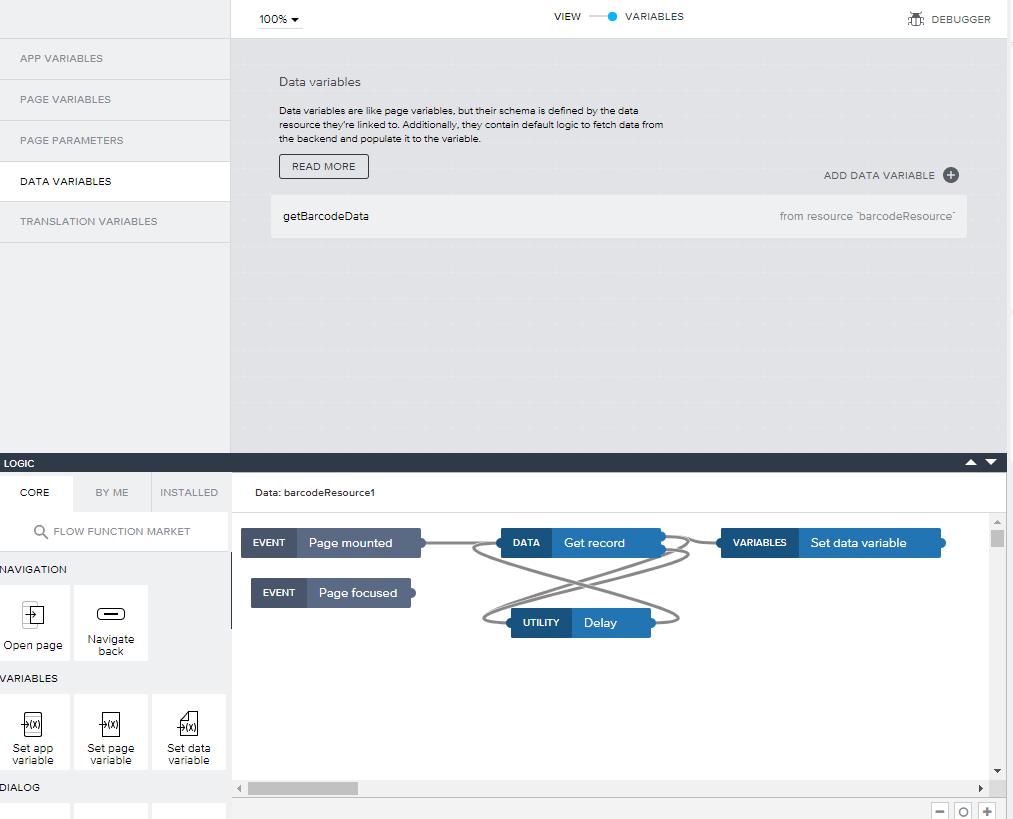Click the NAVIGATION section heading

34,570
